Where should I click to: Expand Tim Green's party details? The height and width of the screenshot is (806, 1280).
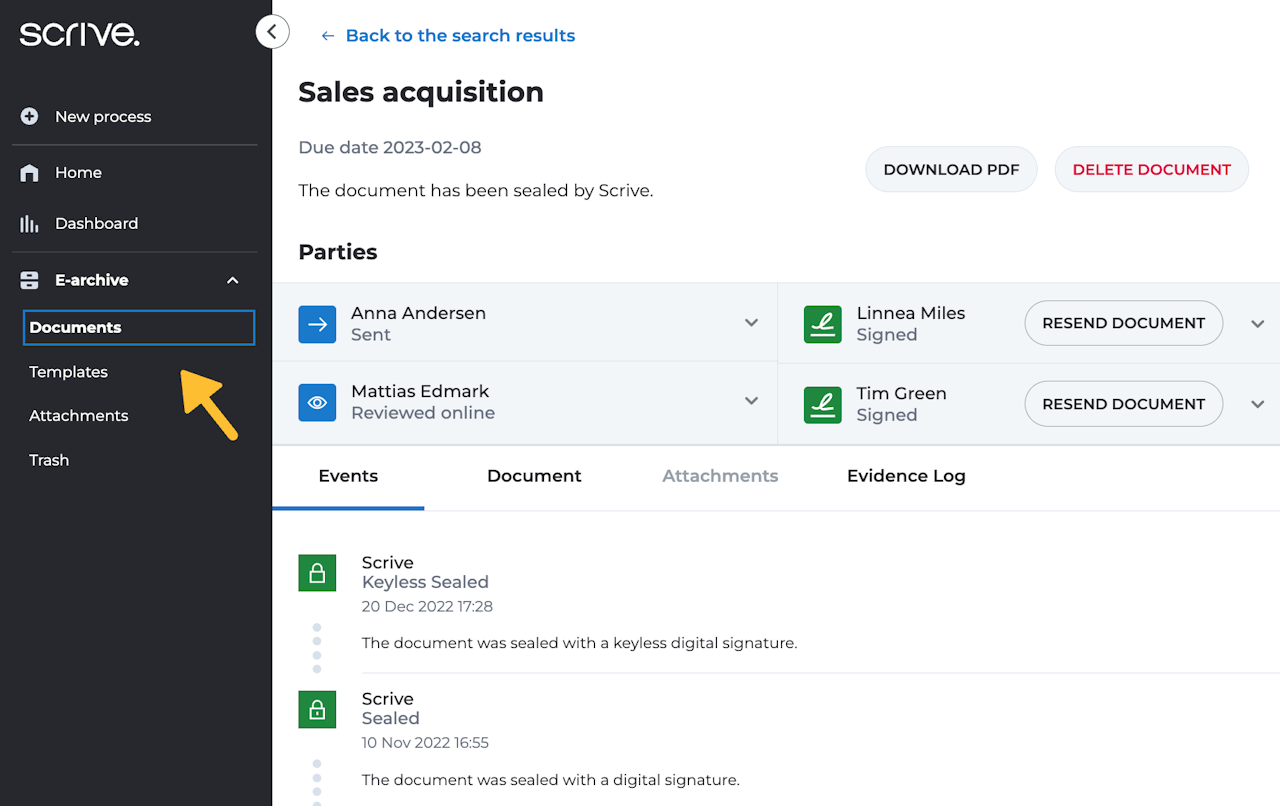tap(1257, 404)
